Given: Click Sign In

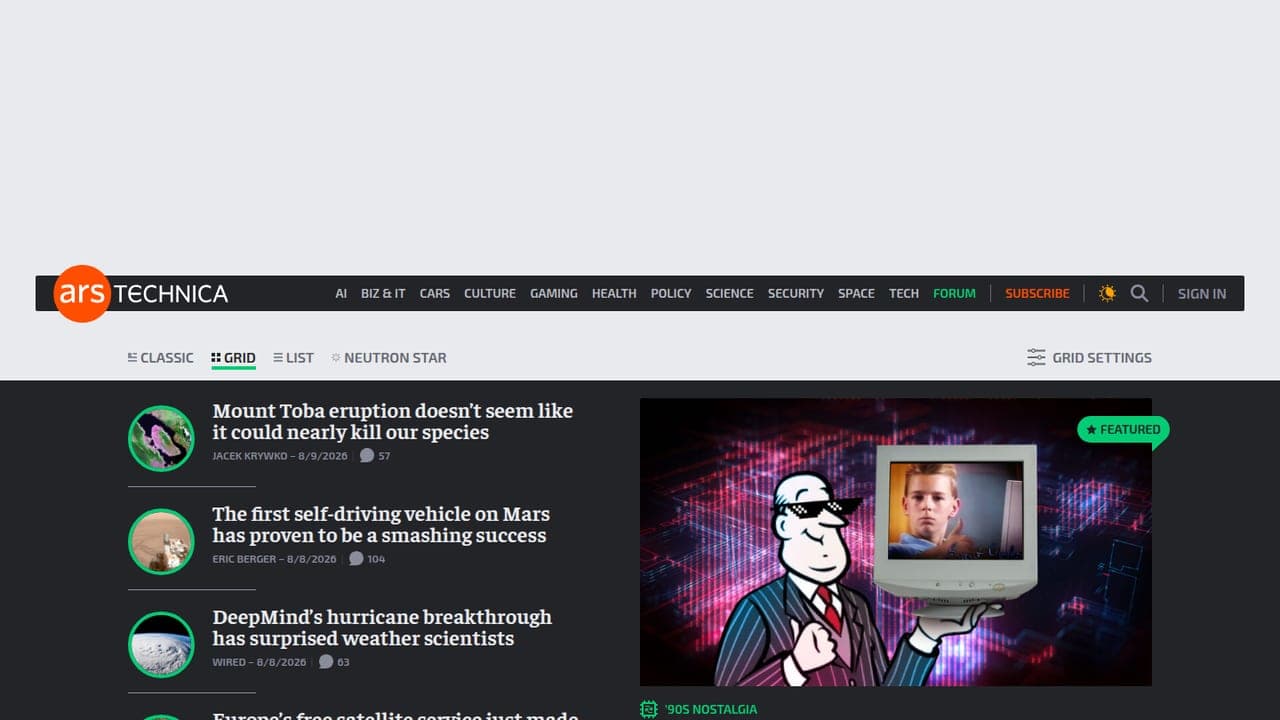Looking at the screenshot, I should [x=1202, y=293].
